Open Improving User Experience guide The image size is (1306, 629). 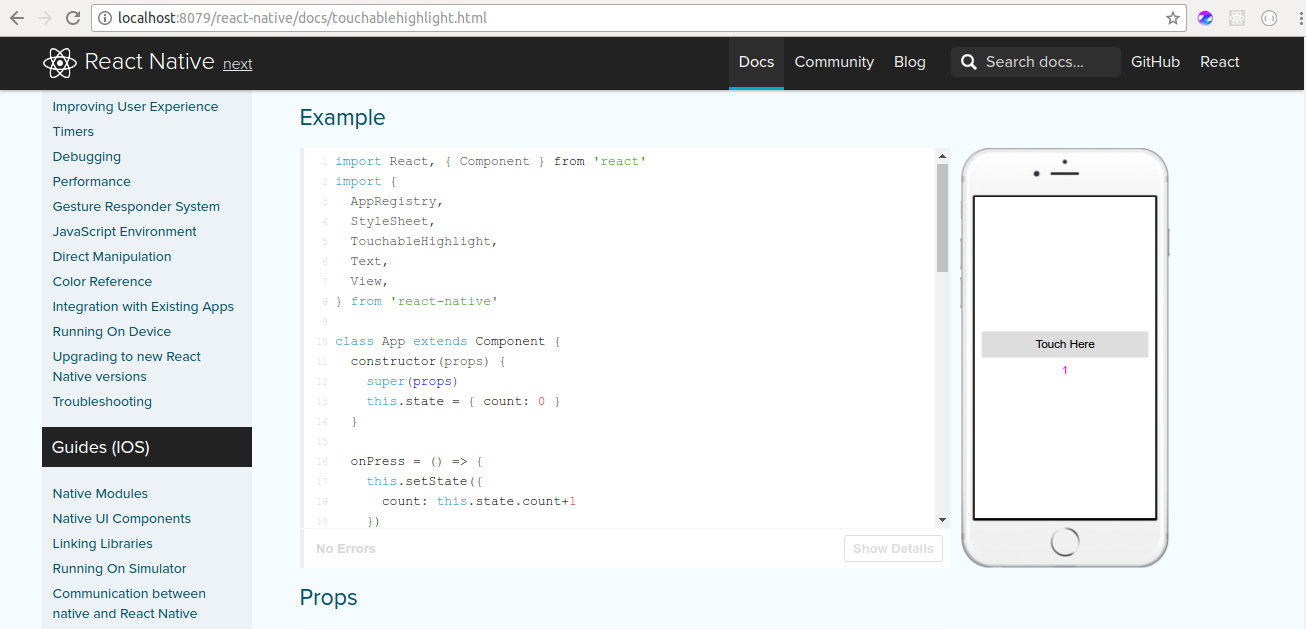coord(135,107)
